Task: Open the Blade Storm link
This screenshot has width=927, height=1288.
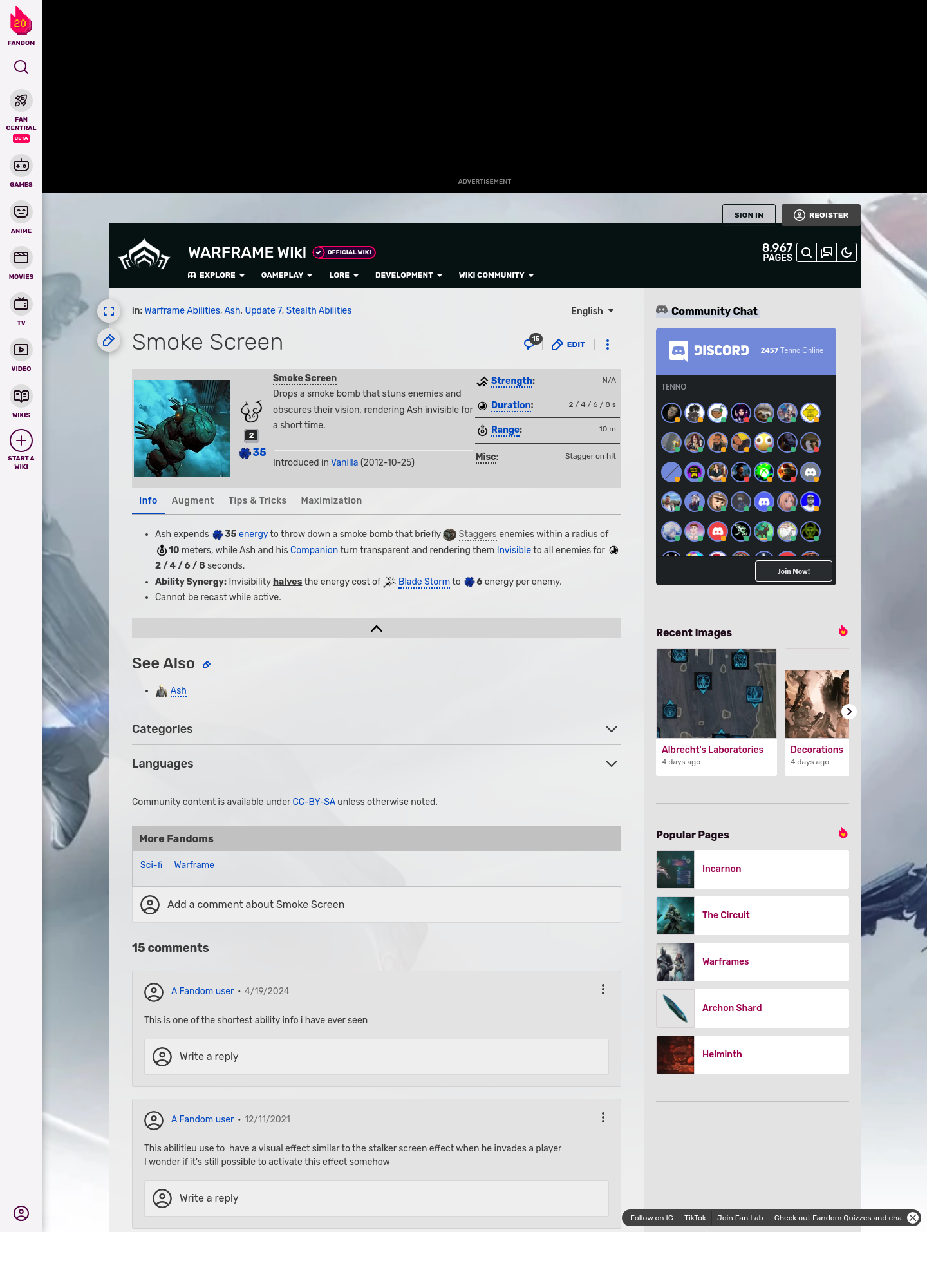Action: tap(424, 582)
